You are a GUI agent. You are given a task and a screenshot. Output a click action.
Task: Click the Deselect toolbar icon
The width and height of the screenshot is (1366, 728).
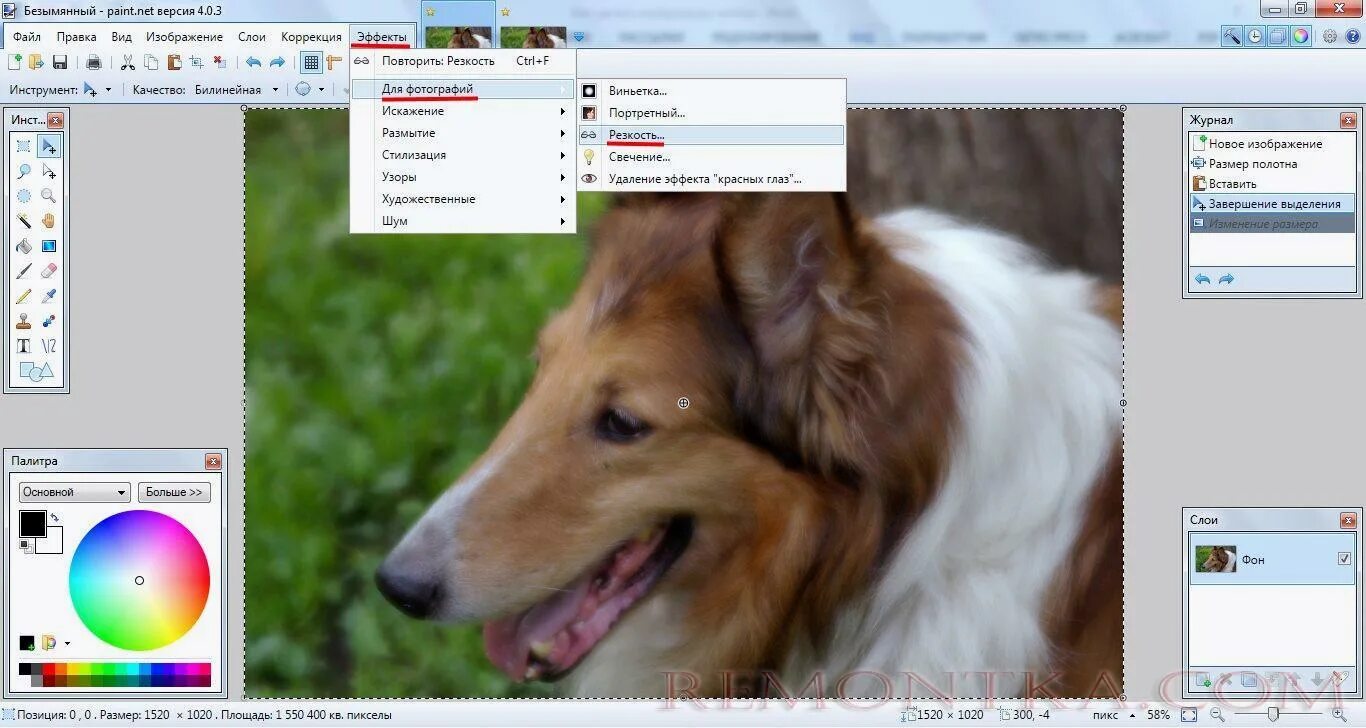(218, 62)
